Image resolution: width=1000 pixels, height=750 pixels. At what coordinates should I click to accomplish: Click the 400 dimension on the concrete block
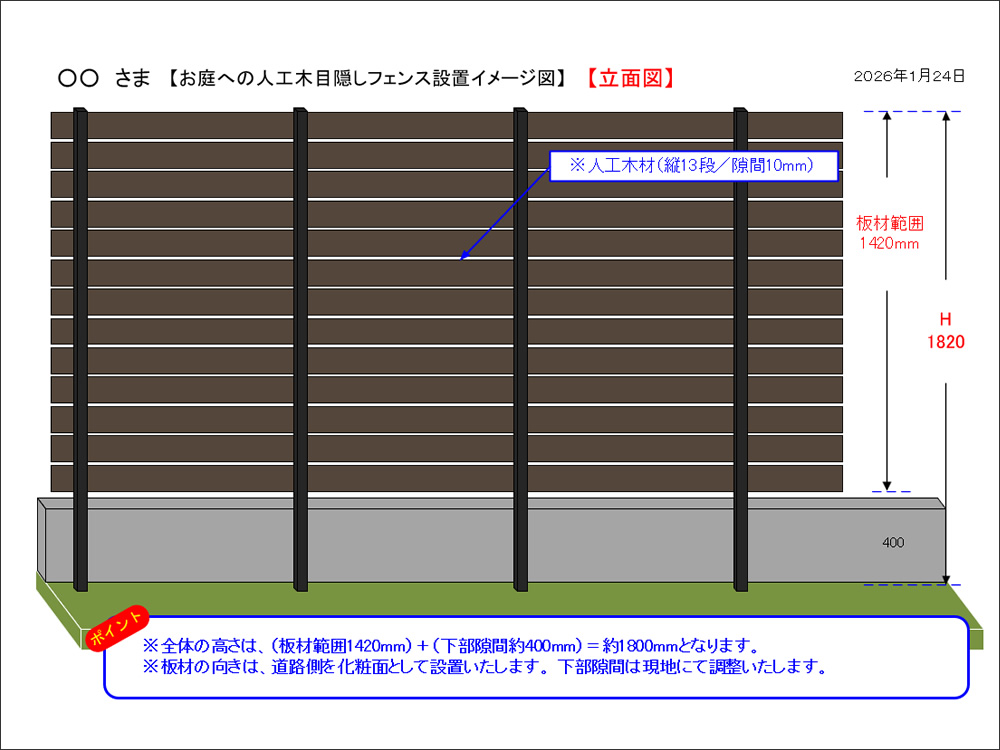click(893, 542)
